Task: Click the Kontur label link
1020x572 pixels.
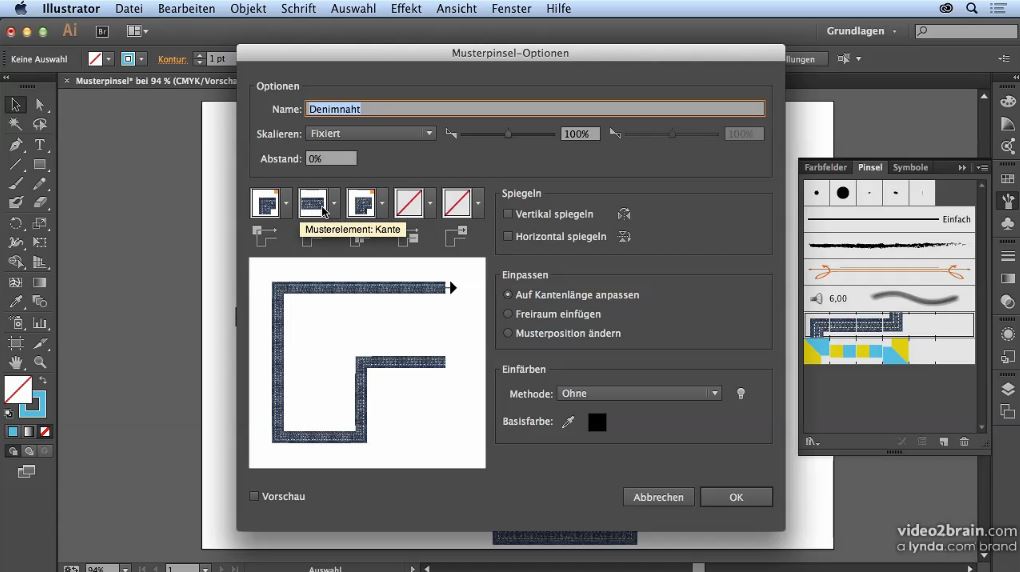Action: [172, 59]
